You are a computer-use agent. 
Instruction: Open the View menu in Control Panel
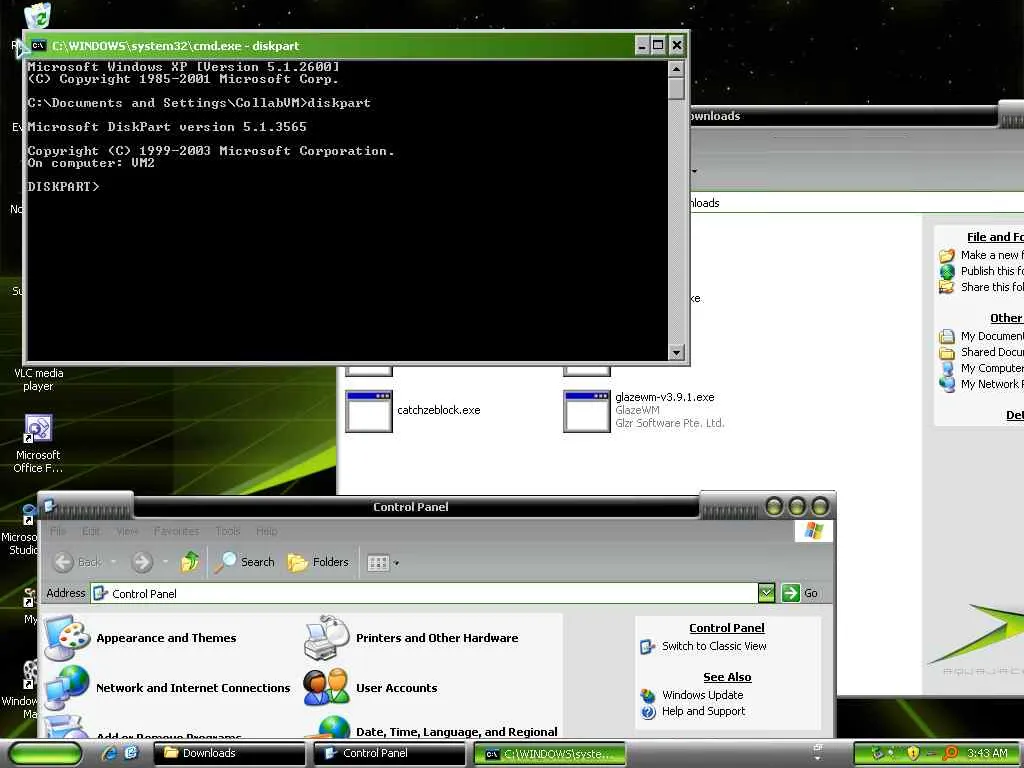click(x=127, y=531)
